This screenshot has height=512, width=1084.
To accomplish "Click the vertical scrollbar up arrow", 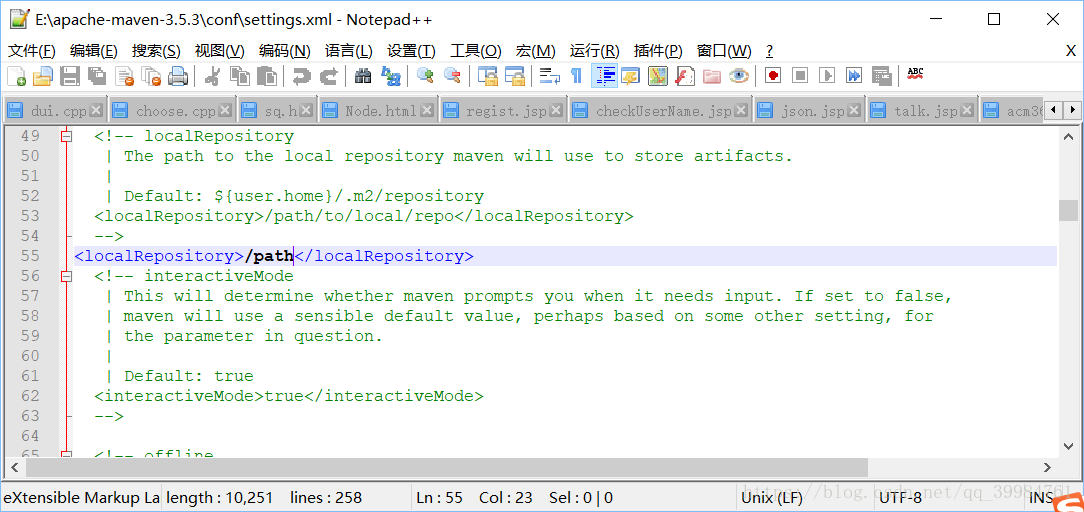I will coord(1068,136).
